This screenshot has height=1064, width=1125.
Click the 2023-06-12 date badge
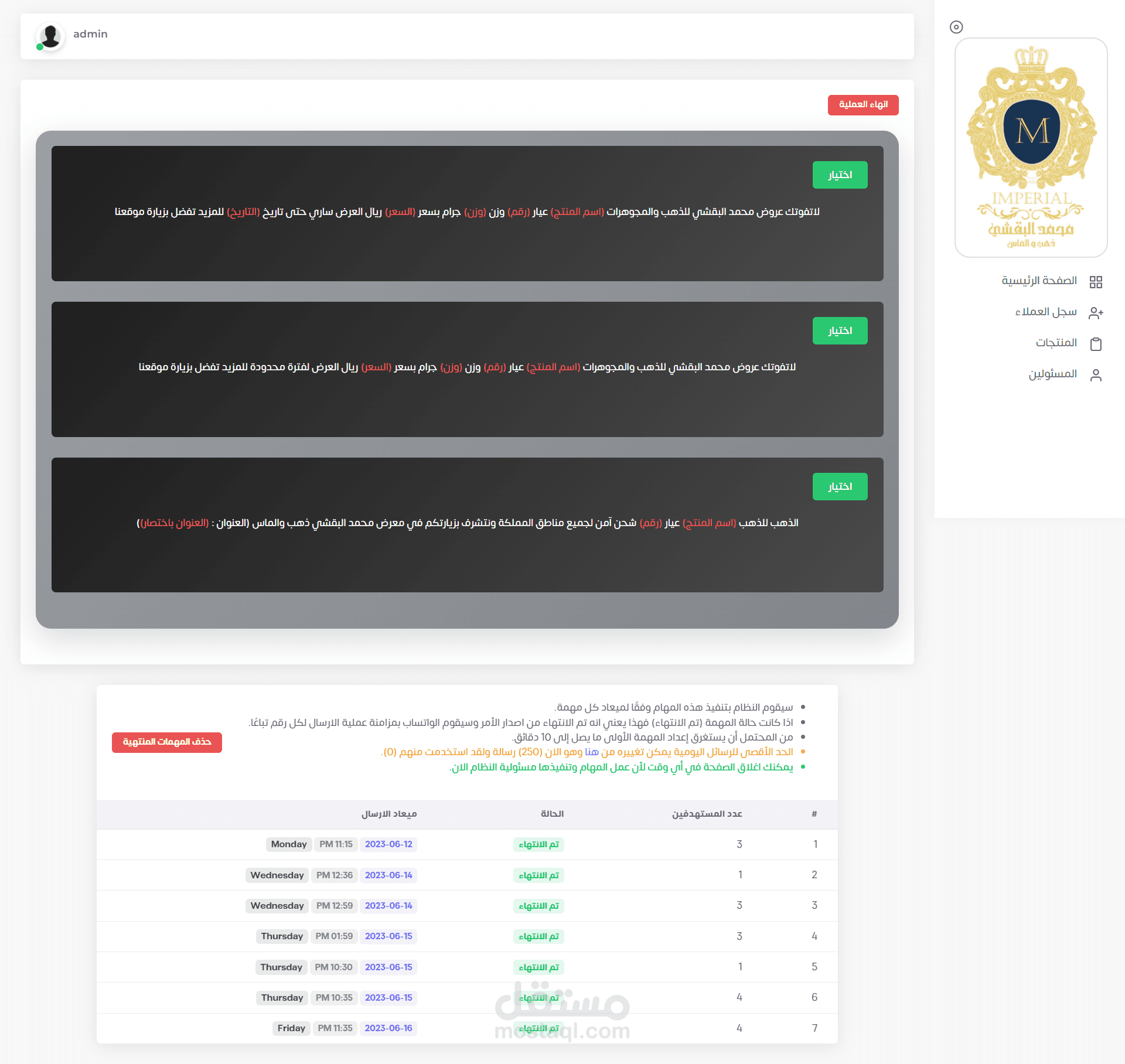[x=388, y=844]
